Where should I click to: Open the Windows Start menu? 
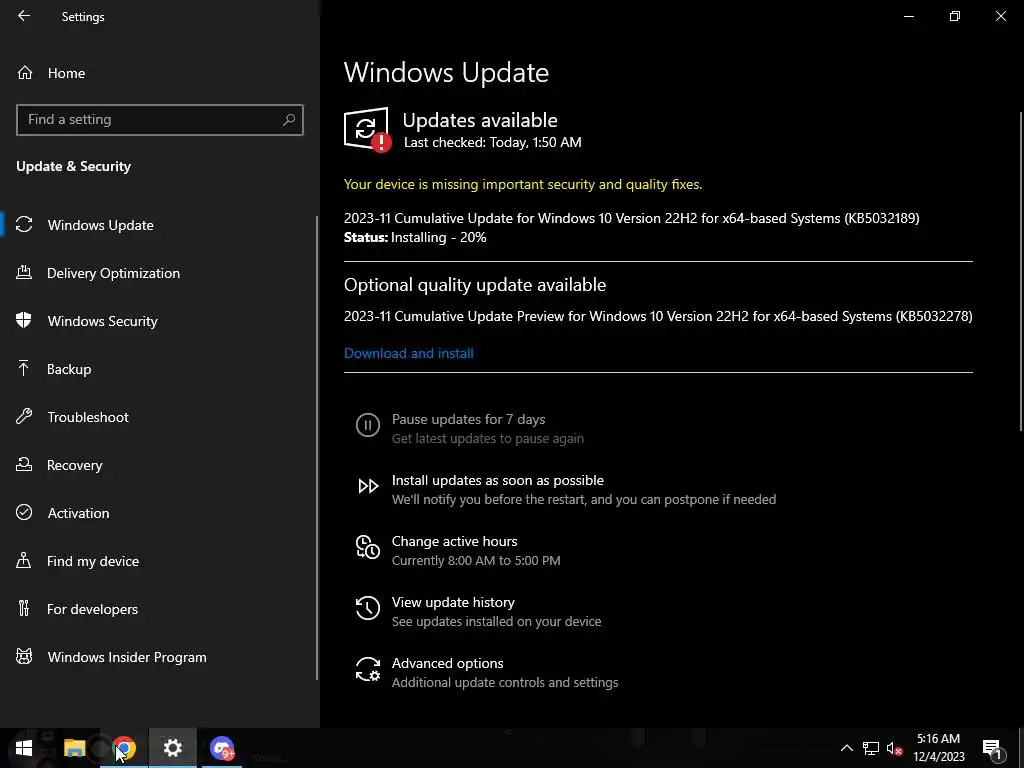coord(24,748)
